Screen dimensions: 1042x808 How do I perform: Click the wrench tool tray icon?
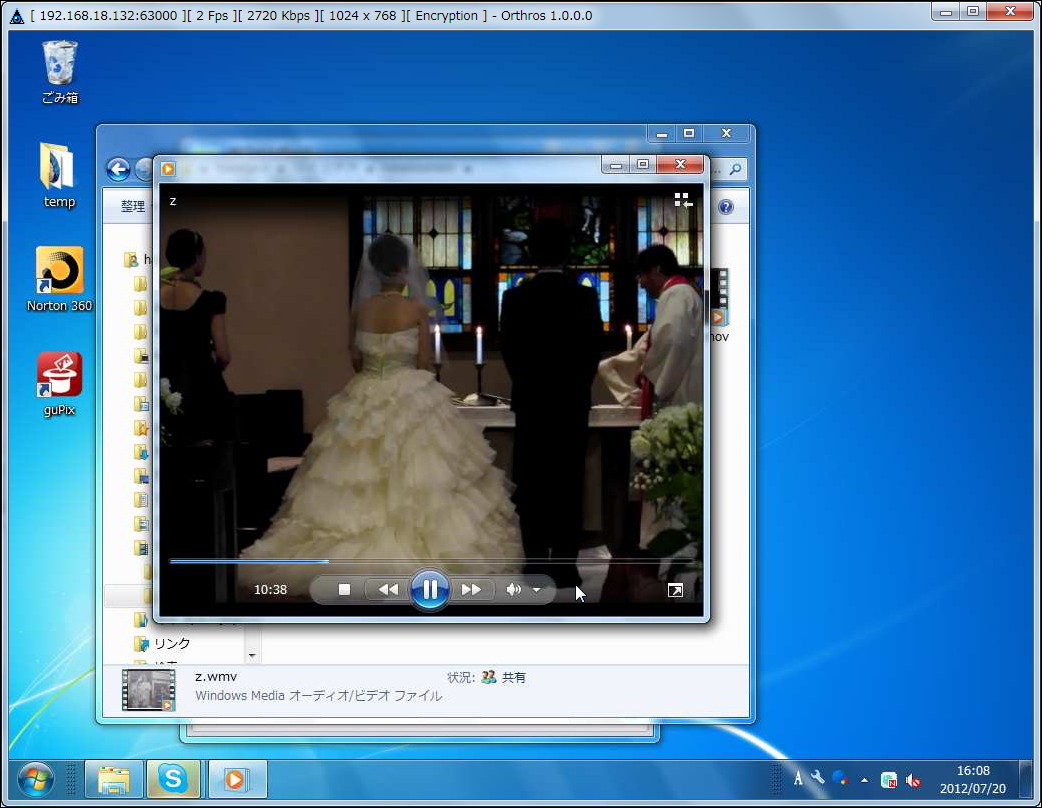817,777
